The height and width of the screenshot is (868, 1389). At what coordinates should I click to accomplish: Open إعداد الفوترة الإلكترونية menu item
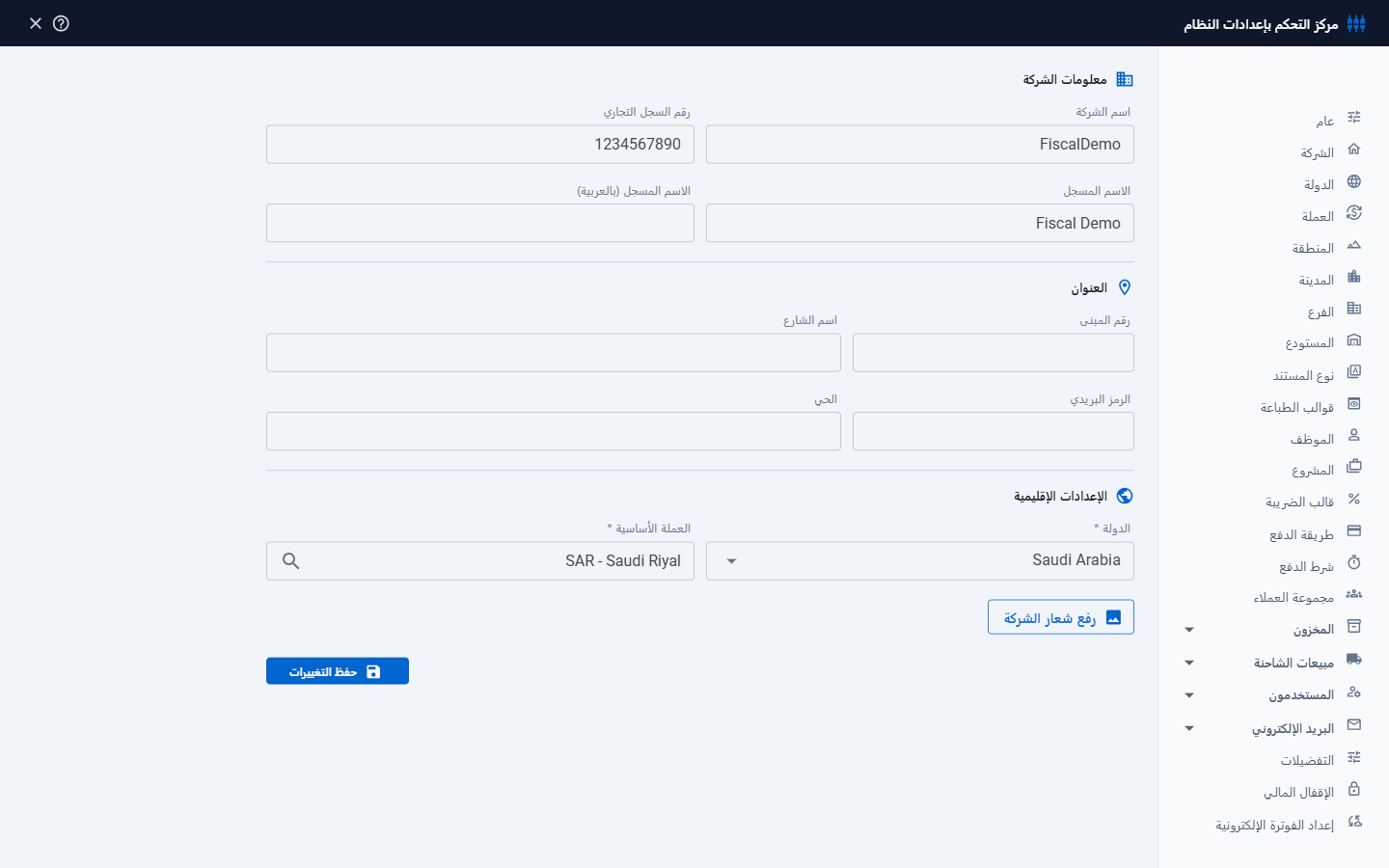[1273, 825]
